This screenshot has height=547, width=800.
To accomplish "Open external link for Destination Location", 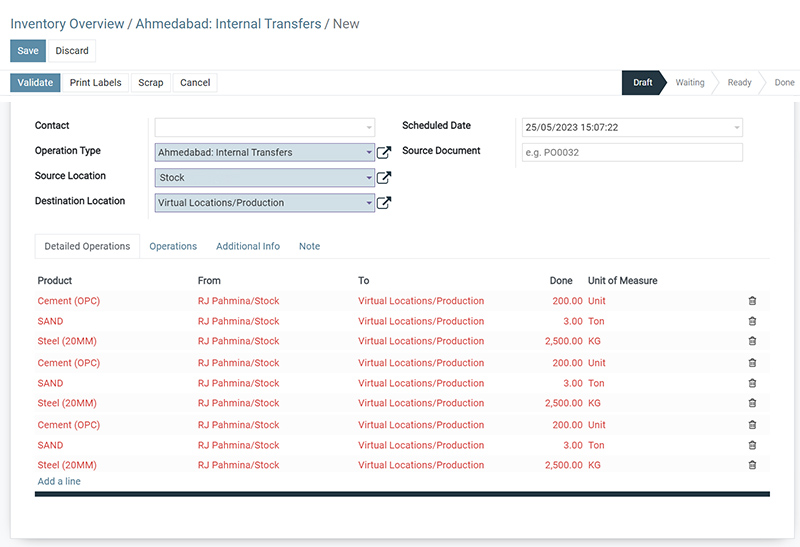I will point(384,203).
